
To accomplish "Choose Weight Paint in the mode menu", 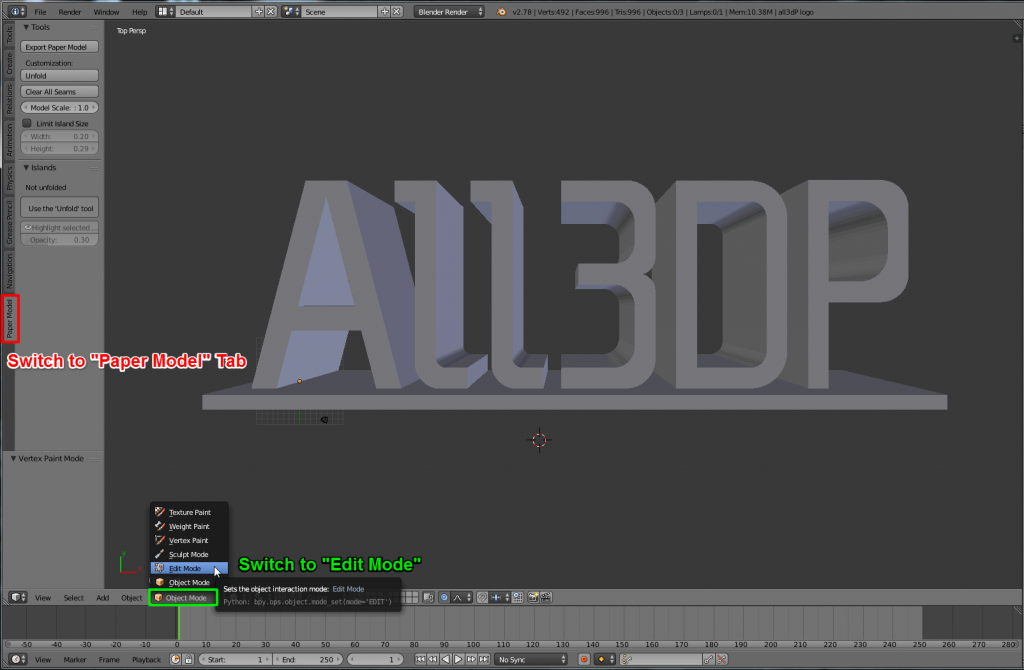I will tap(188, 526).
